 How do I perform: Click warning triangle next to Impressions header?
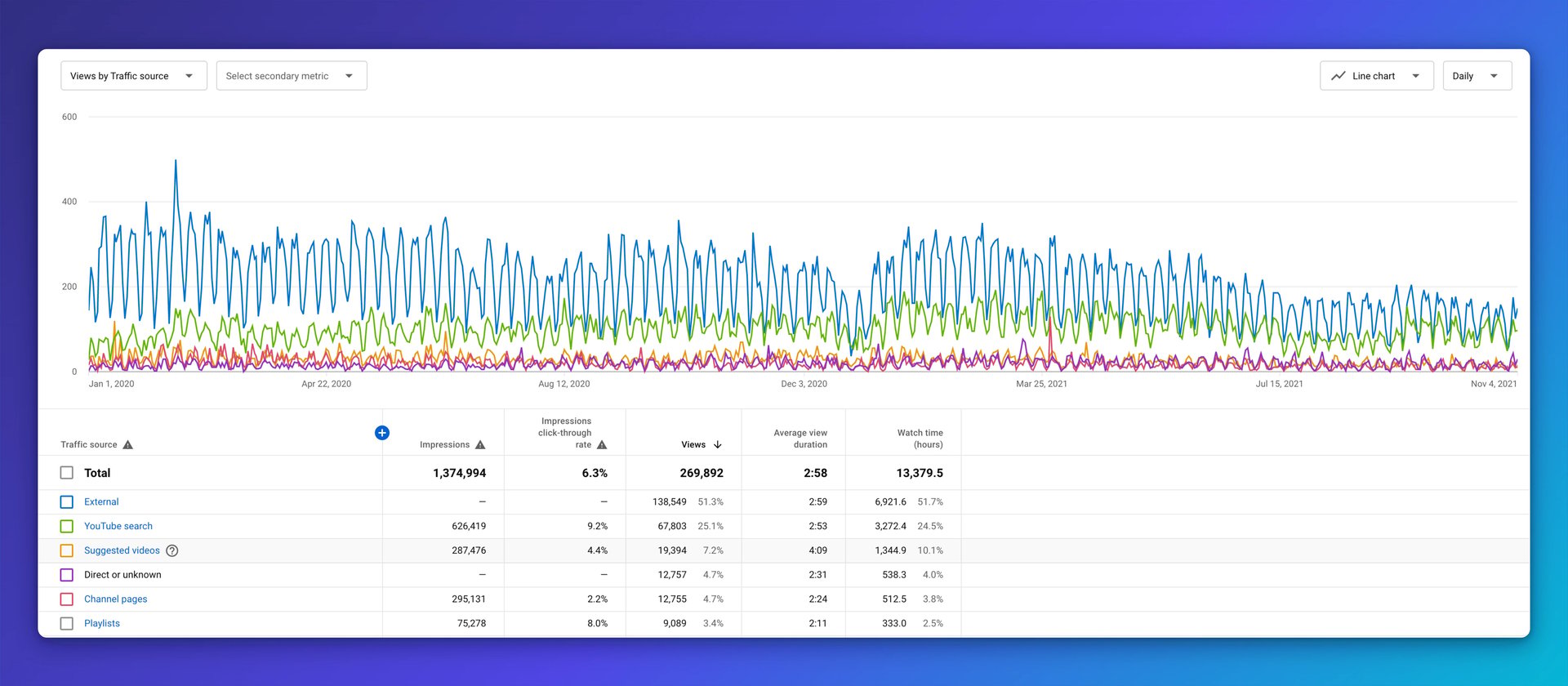(x=480, y=445)
